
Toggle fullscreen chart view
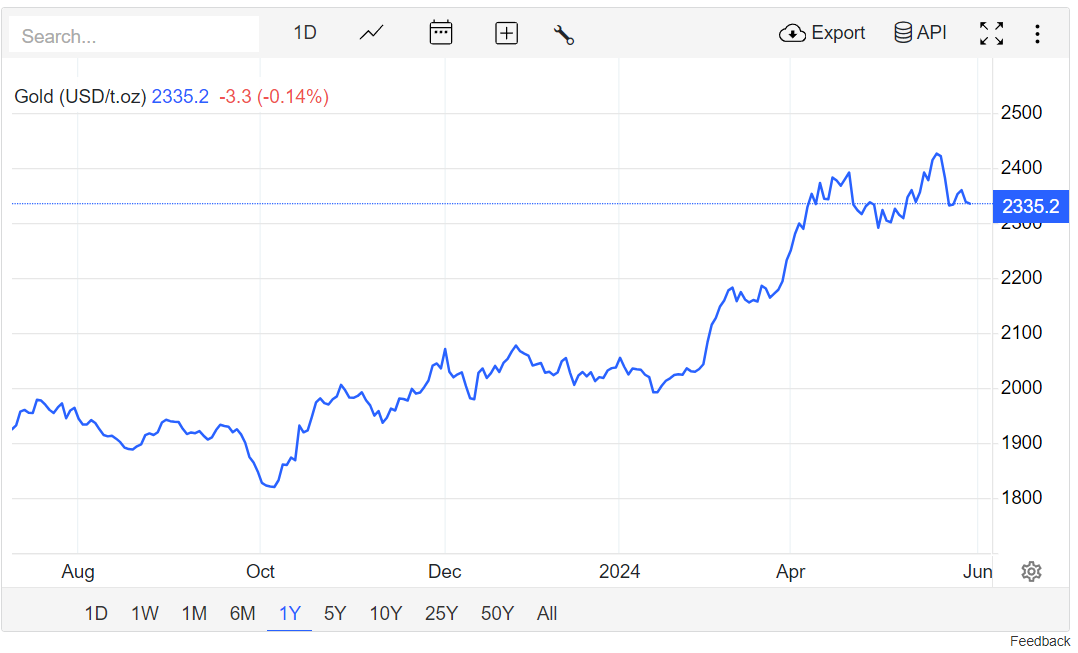991,33
